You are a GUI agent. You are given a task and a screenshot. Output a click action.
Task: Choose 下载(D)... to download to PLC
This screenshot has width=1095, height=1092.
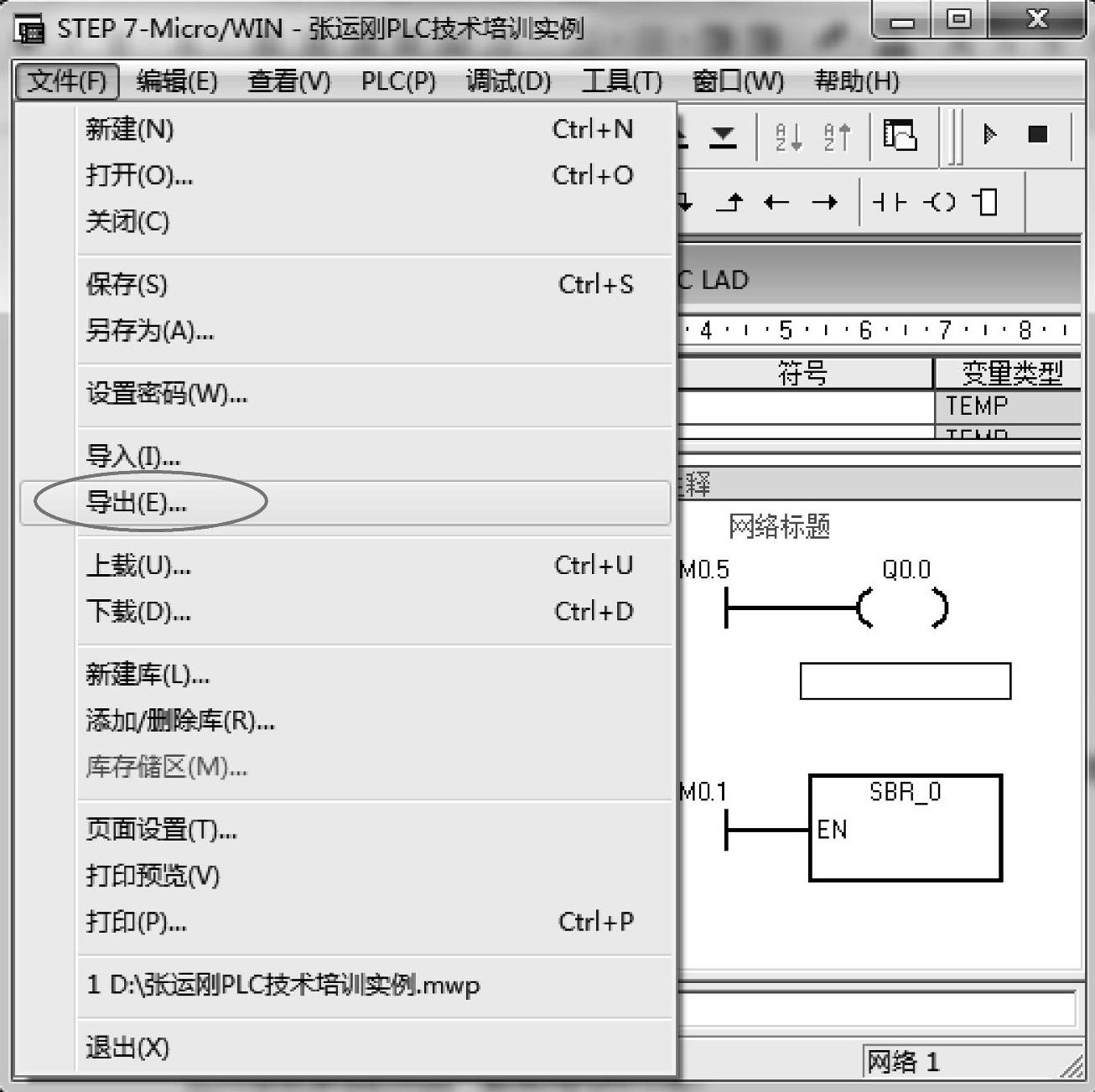tap(345, 611)
